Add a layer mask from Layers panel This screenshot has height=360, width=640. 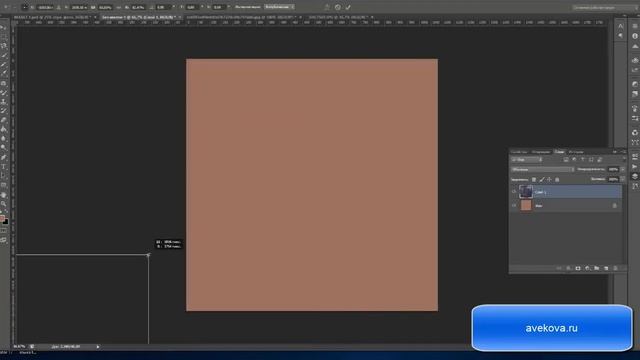pyautogui.click(x=578, y=268)
